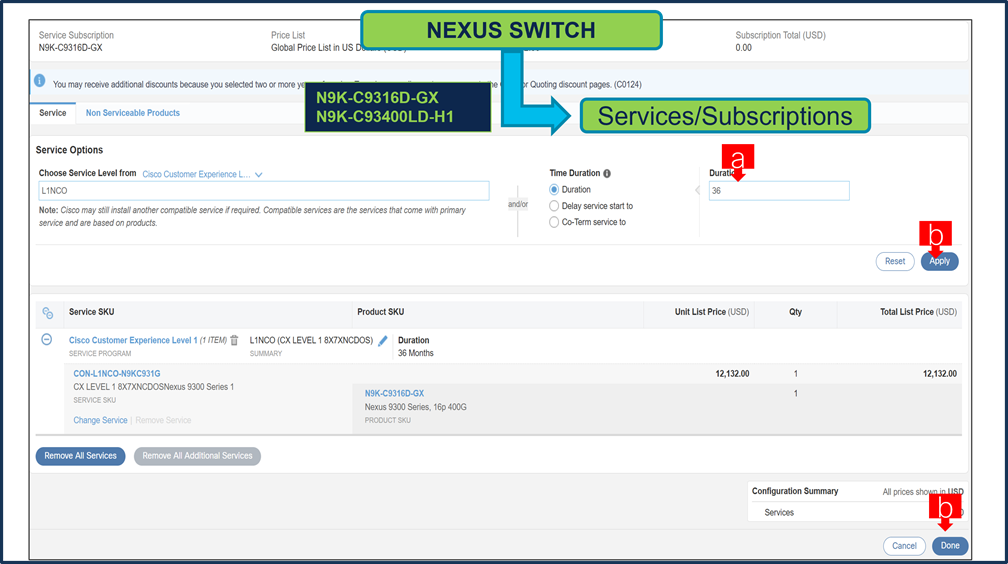Screen dimensions: 1008x564
Task: Click the link icon in the Service SKU header
Action: click(x=48, y=313)
